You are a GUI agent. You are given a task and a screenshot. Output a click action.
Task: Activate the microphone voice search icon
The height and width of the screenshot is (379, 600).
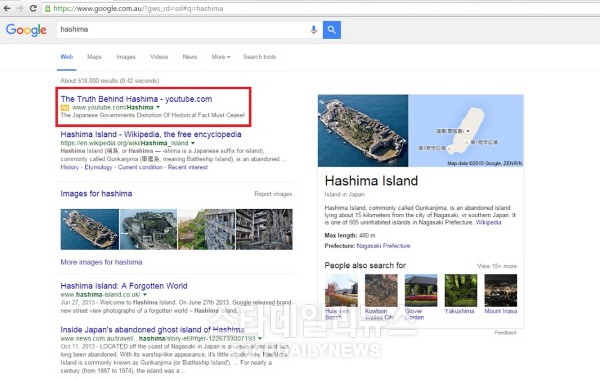(313, 29)
